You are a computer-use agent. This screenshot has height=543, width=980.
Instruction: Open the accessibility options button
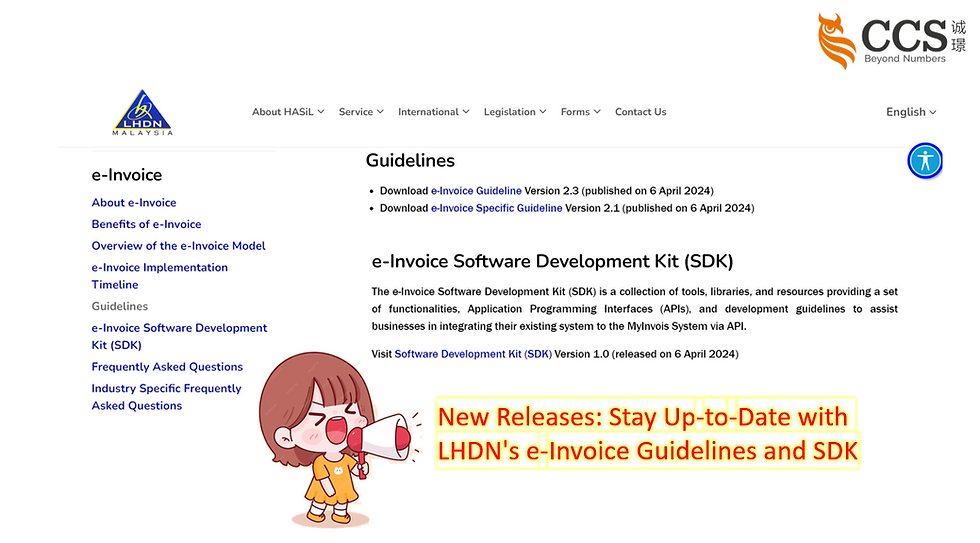pyautogui.click(x=925, y=161)
